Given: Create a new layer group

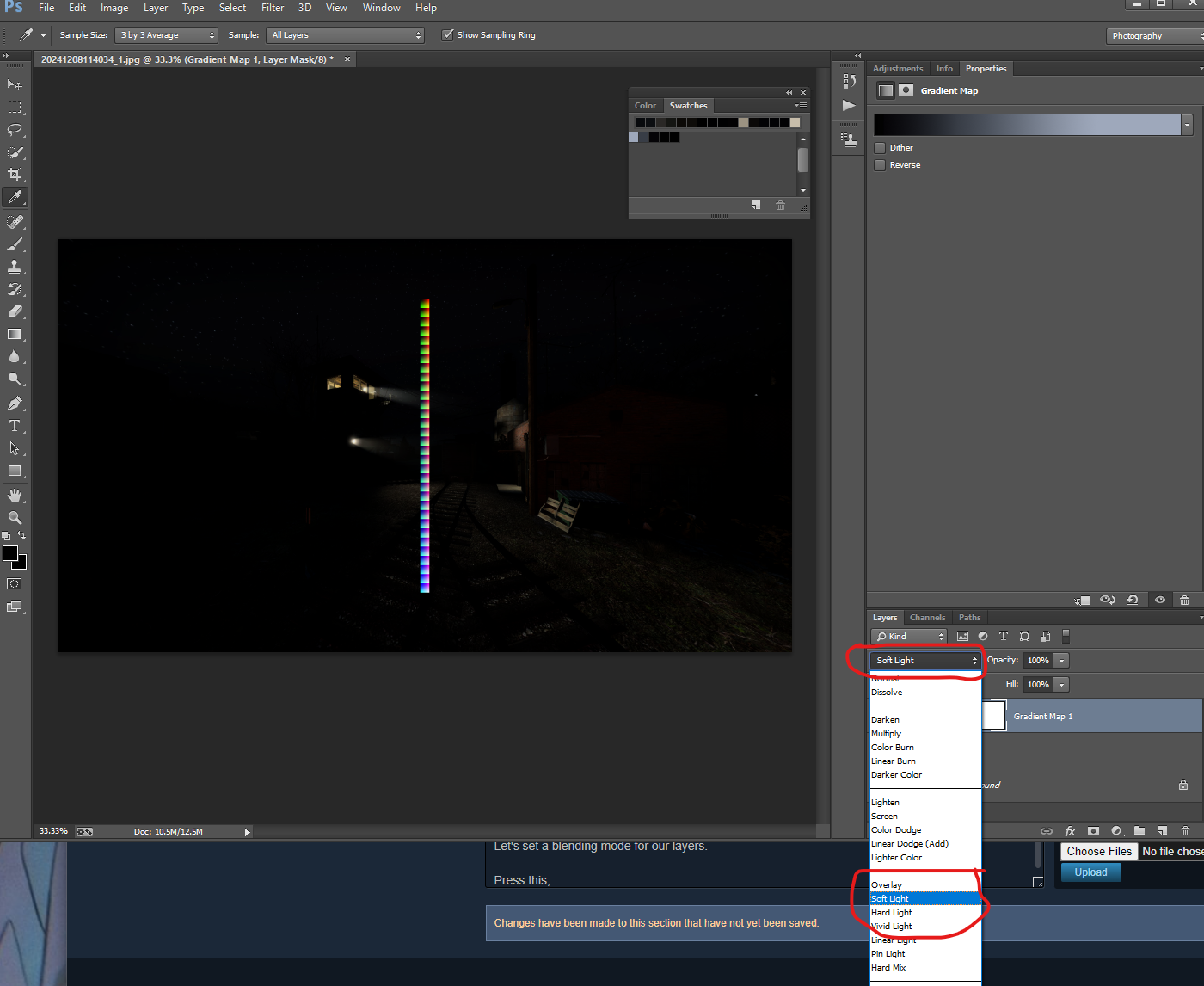Looking at the screenshot, I should pyautogui.click(x=1139, y=831).
